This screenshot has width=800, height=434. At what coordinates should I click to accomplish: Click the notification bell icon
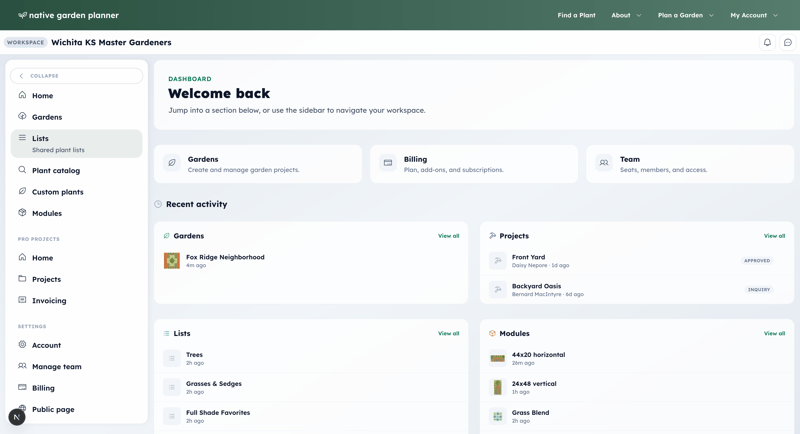coord(767,43)
